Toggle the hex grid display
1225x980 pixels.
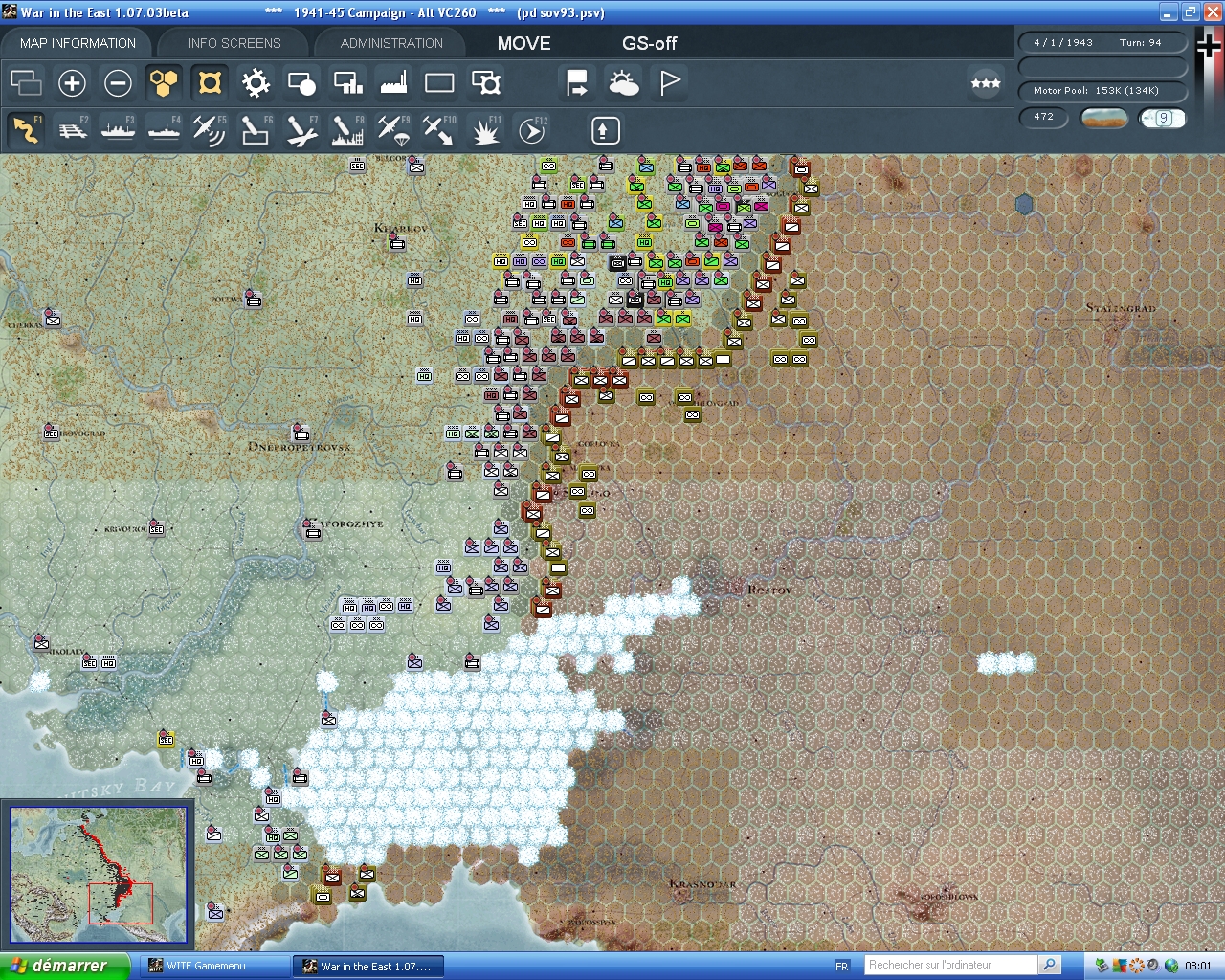[164, 83]
